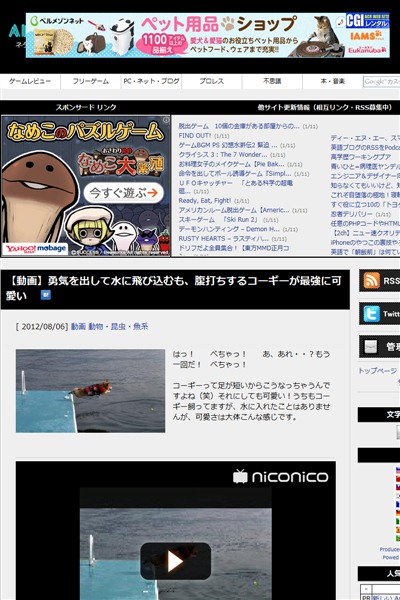Open link お料理女子のメイクゲーム【Pie Bak...
This screenshot has width=400, height=600.
231,164
